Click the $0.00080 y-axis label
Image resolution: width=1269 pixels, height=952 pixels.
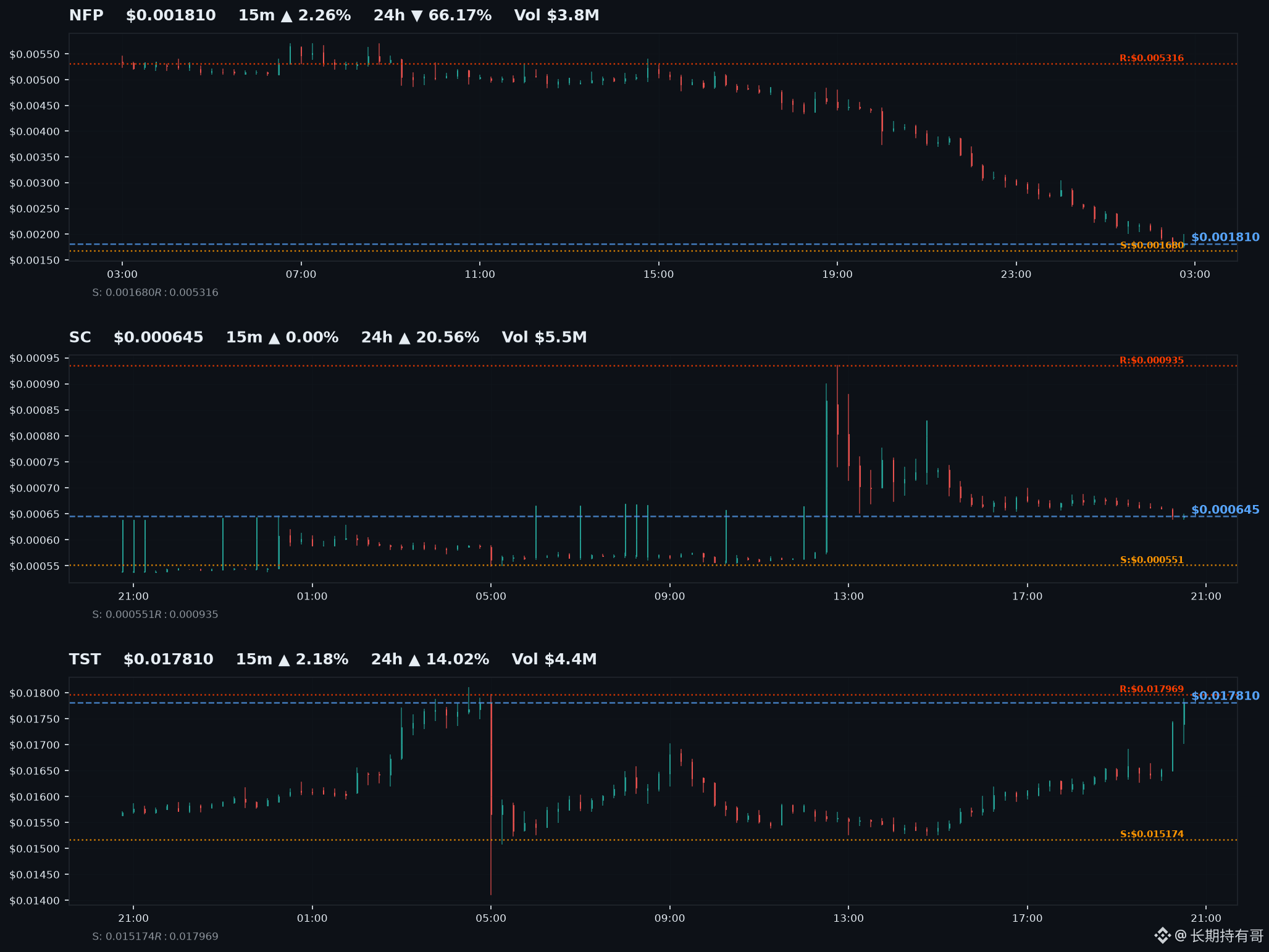pos(35,436)
